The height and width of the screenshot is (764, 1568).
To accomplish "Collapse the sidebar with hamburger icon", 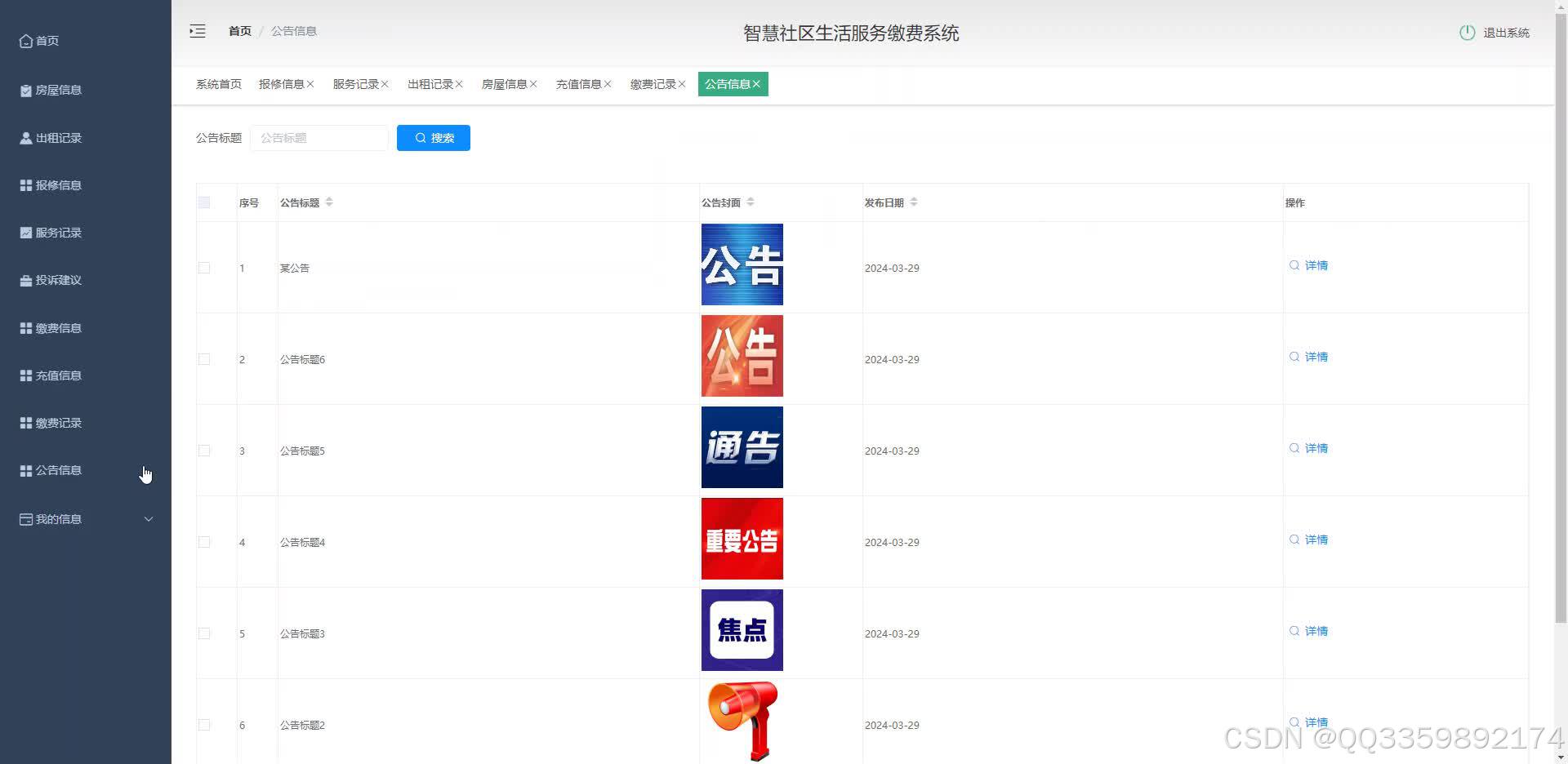I will pyautogui.click(x=198, y=31).
